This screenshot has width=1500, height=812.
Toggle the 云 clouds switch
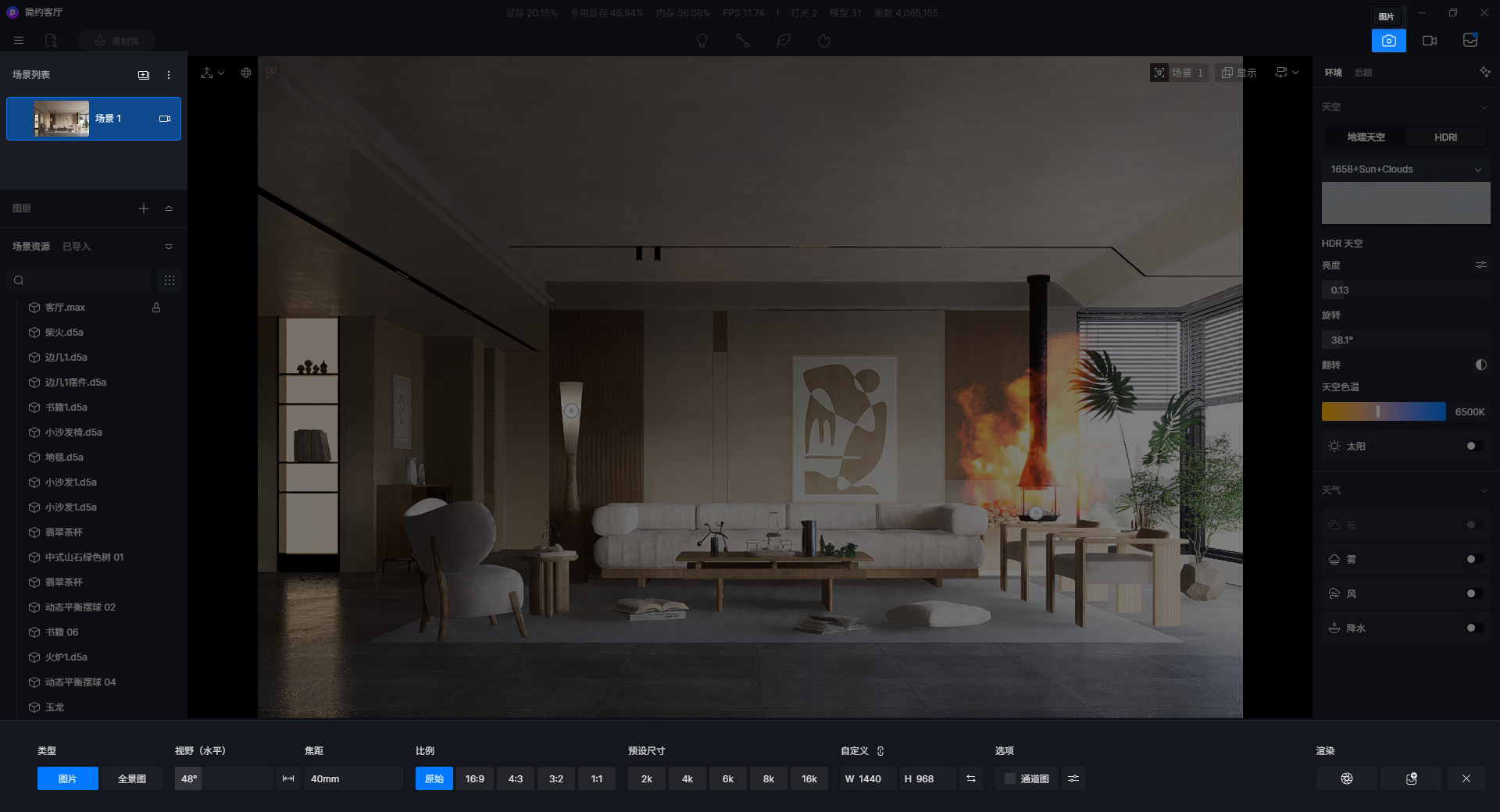tap(1474, 525)
